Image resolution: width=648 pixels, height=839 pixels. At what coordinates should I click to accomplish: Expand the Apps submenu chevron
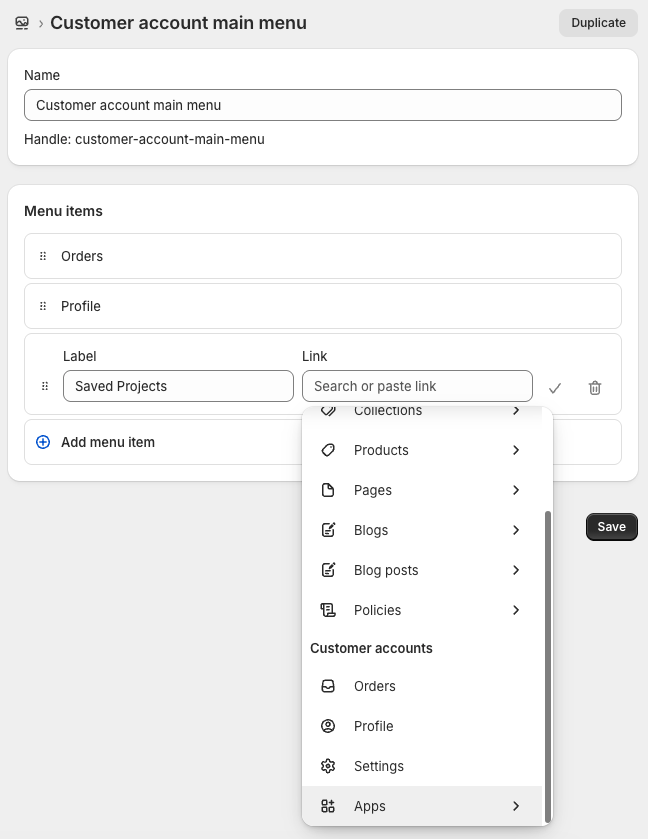tap(516, 806)
